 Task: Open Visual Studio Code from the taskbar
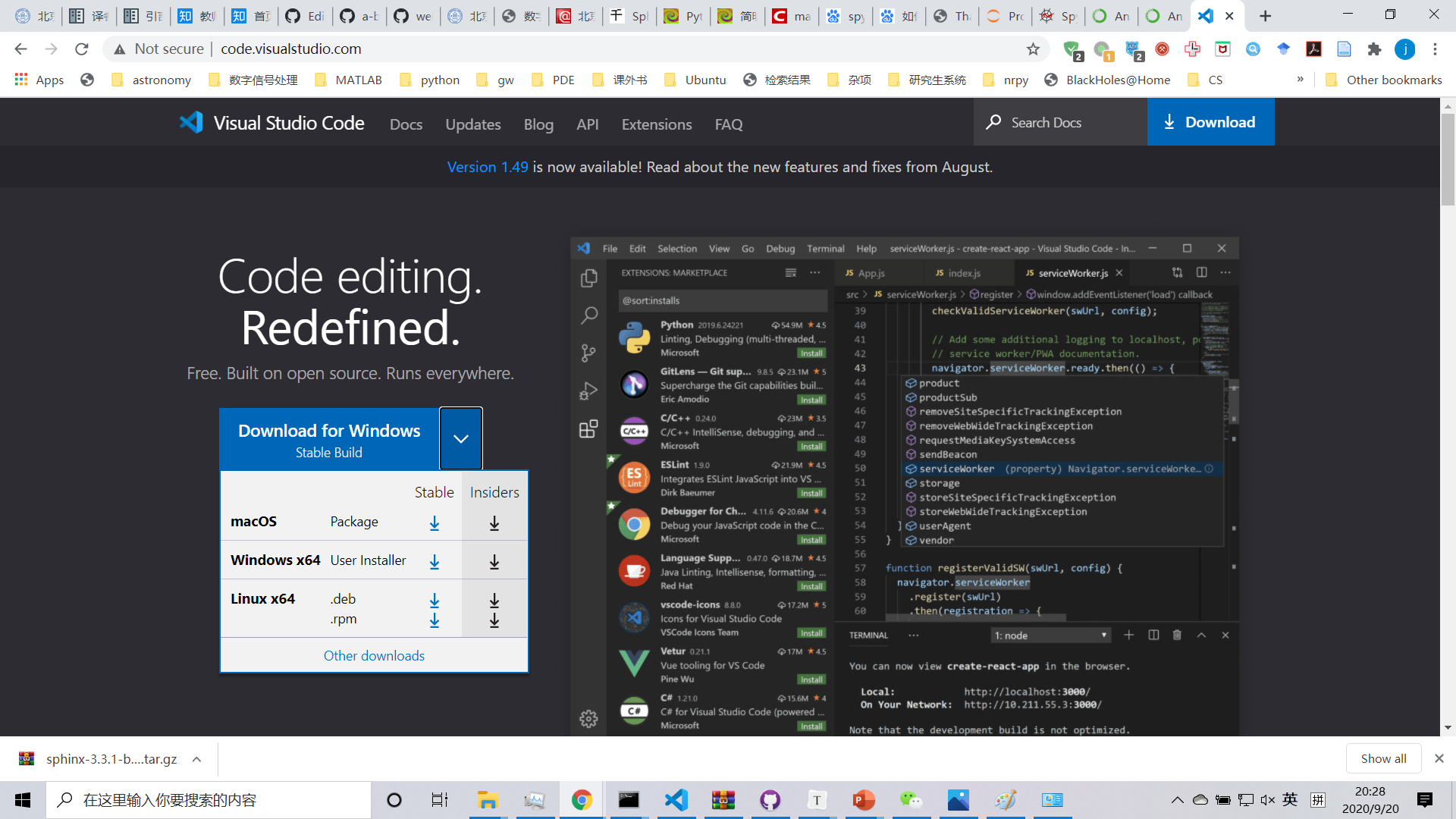click(x=676, y=800)
